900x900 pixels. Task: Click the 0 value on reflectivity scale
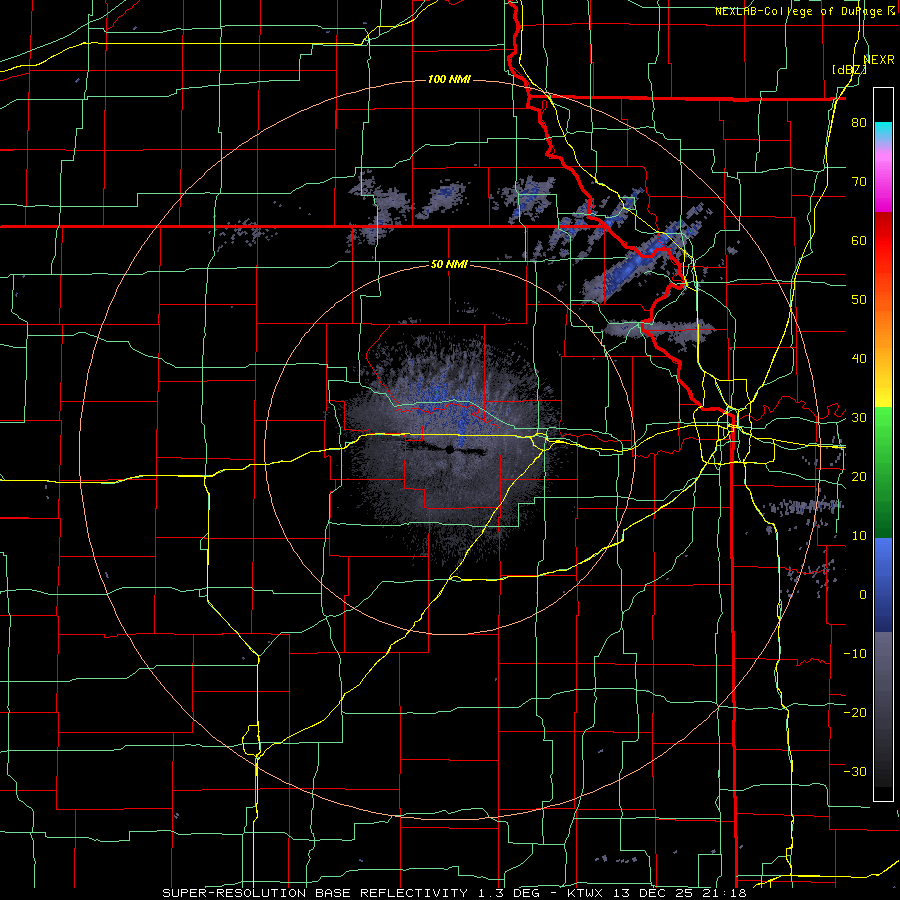(x=863, y=595)
